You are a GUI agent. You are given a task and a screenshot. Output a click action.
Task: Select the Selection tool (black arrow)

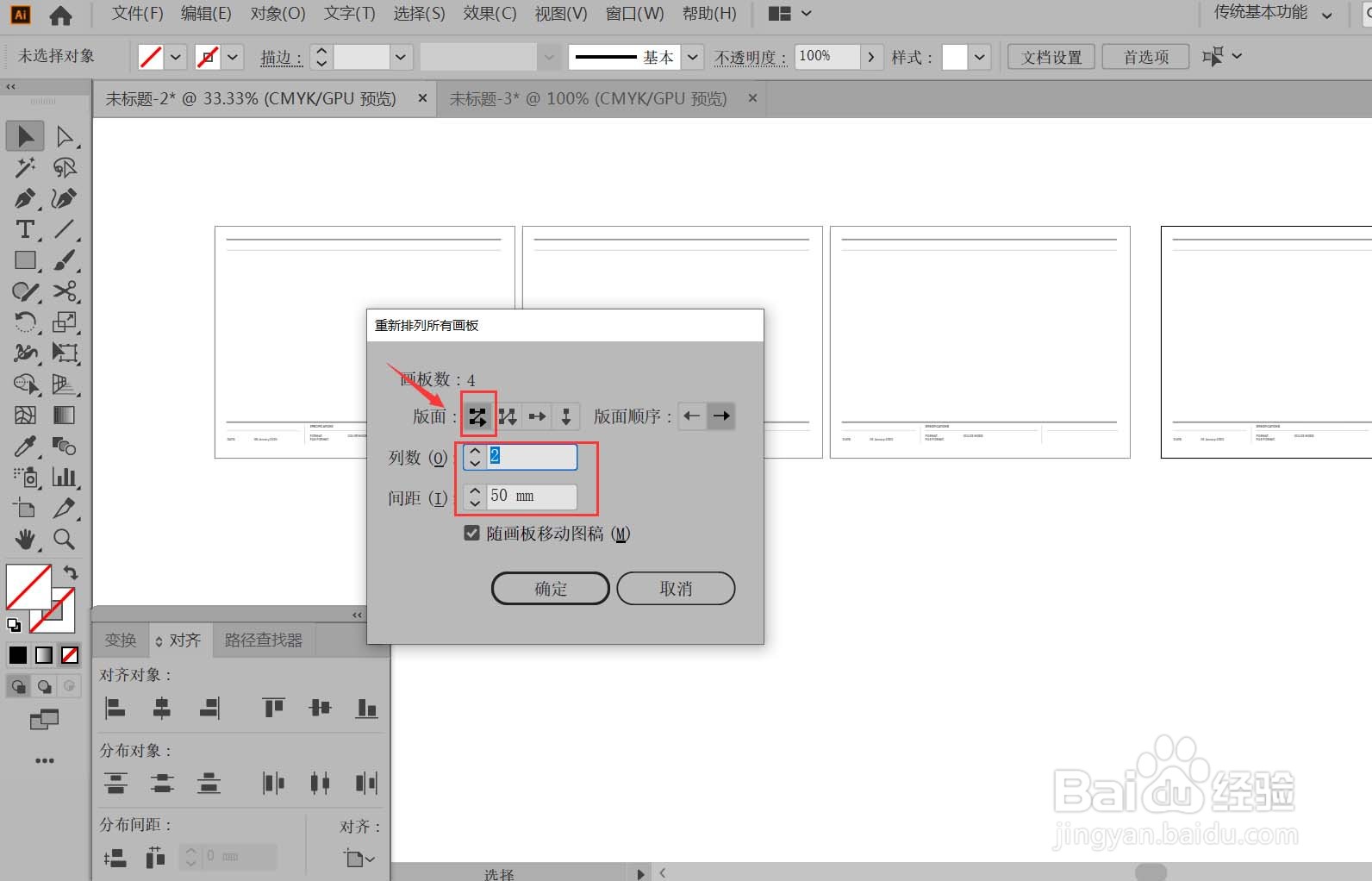tap(25, 136)
